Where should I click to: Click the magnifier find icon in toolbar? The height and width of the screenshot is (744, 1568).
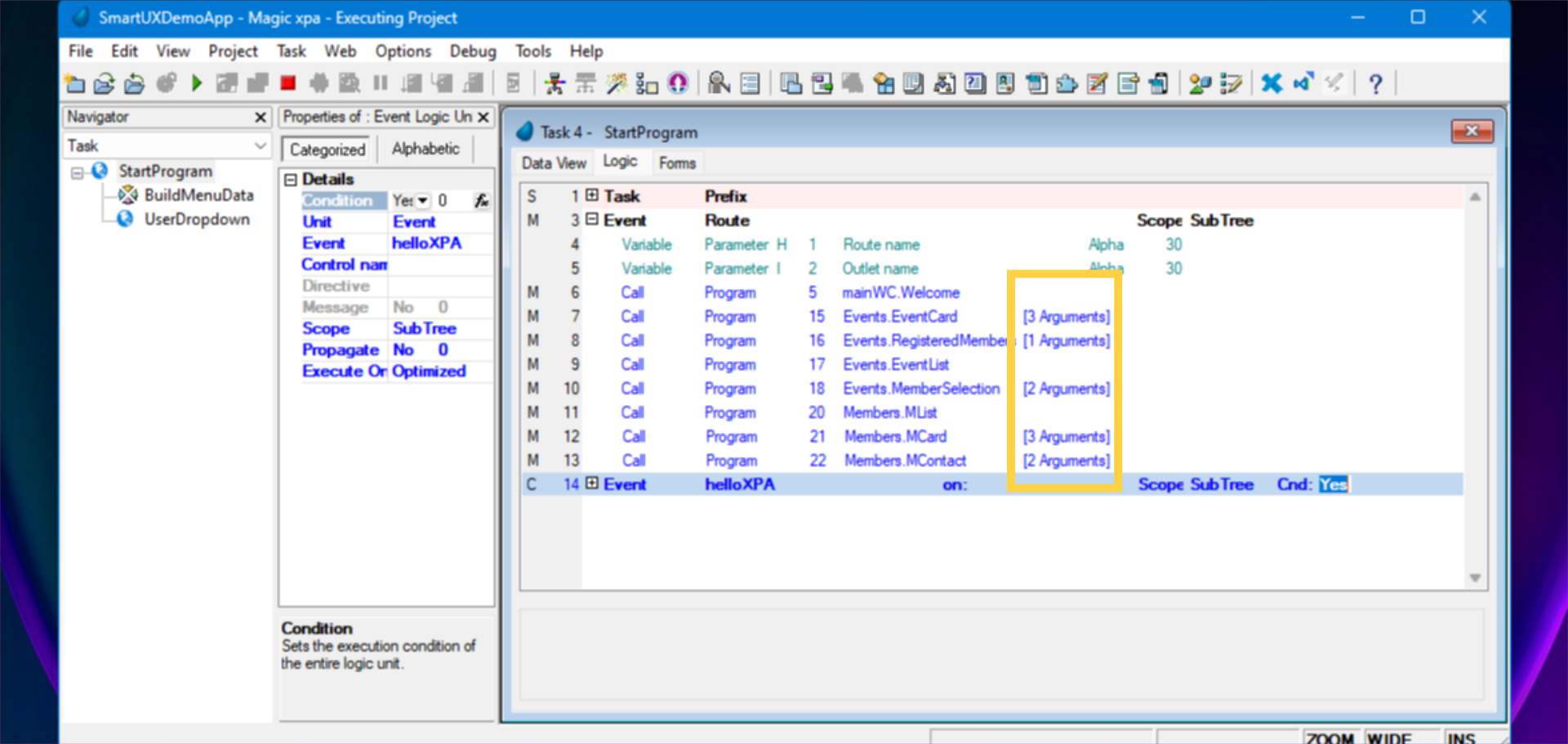[x=719, y=83]
